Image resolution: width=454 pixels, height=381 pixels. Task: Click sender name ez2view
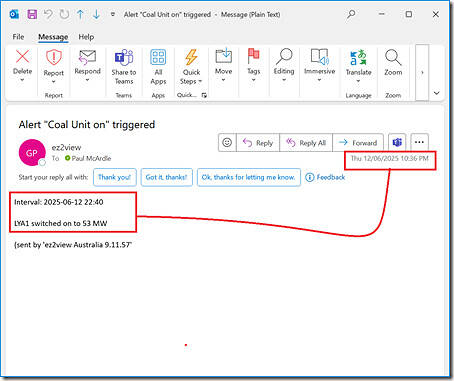click(66, 147)
